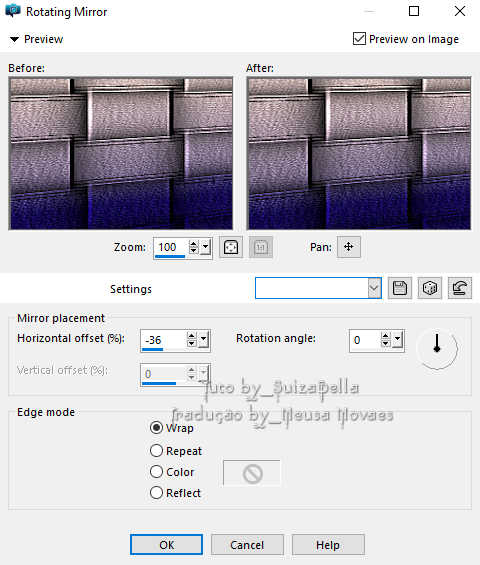Click the rotation angle dial control

pyautogui.click(x=437, y=348)
